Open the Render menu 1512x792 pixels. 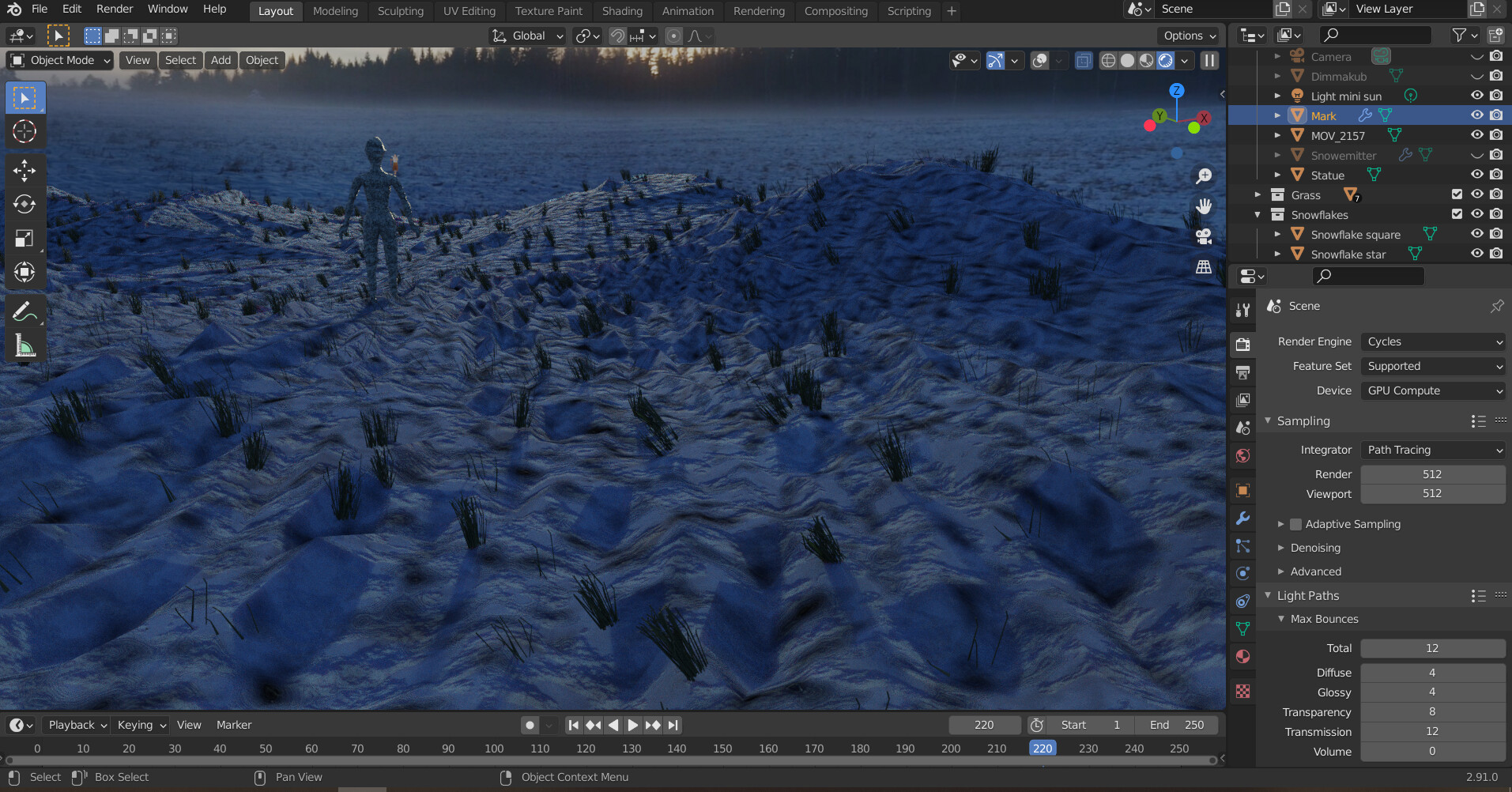pyautogui.click(x=115, y=9)
